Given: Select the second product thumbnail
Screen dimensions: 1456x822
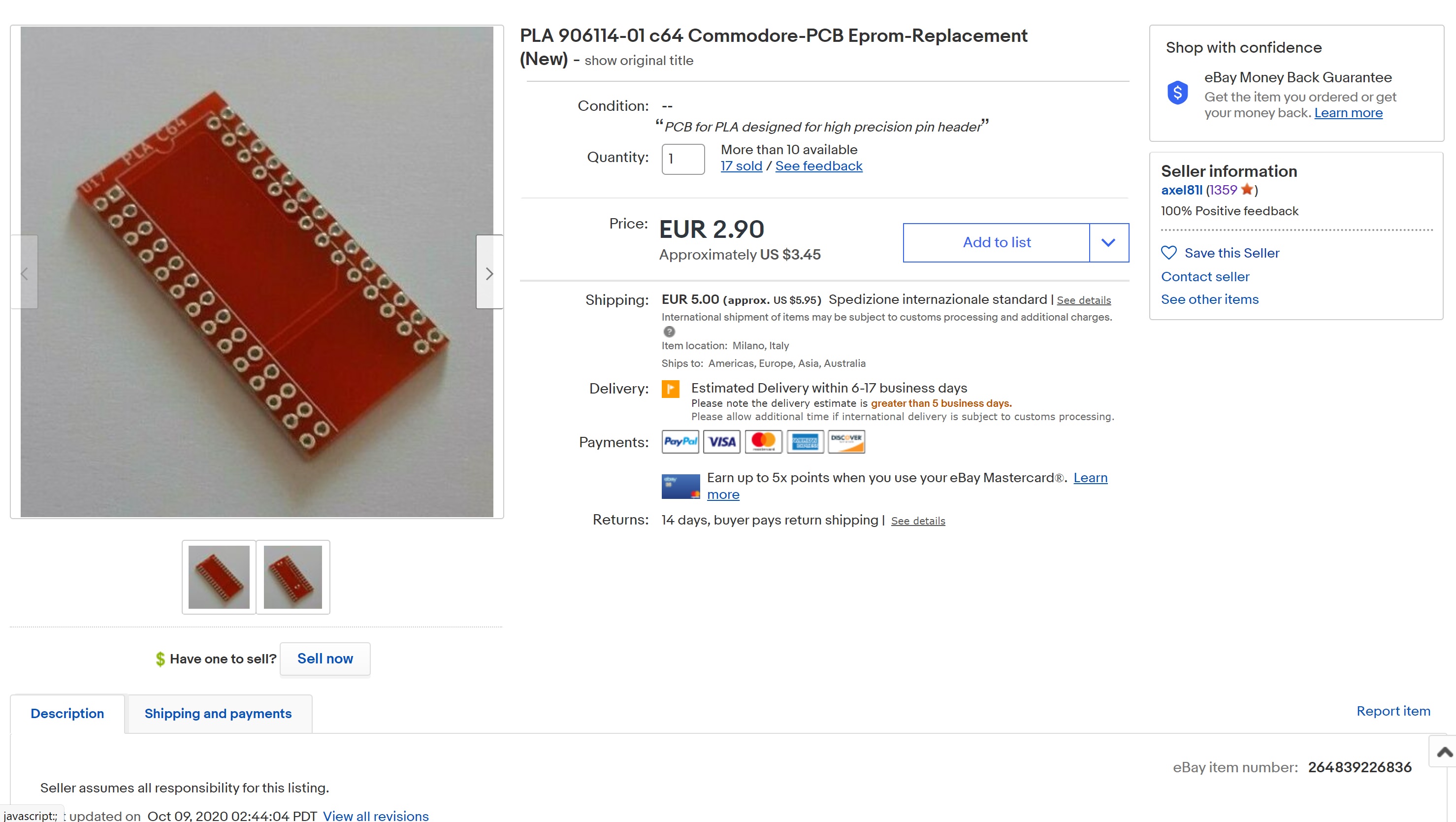Looking at the screenshot, I should [x=293, y=577].
